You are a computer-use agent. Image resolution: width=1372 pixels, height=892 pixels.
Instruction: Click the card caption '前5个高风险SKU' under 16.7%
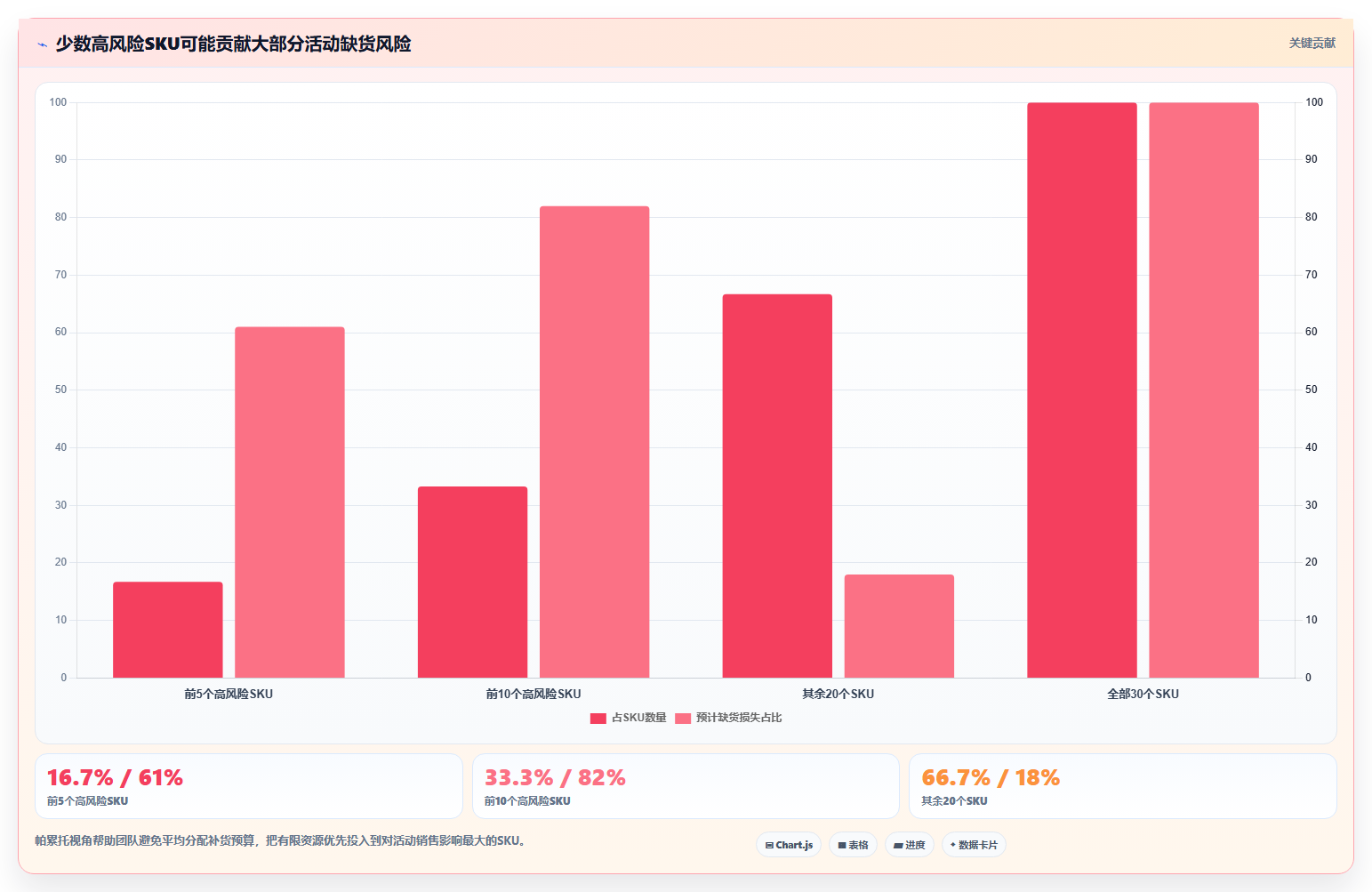88,801
